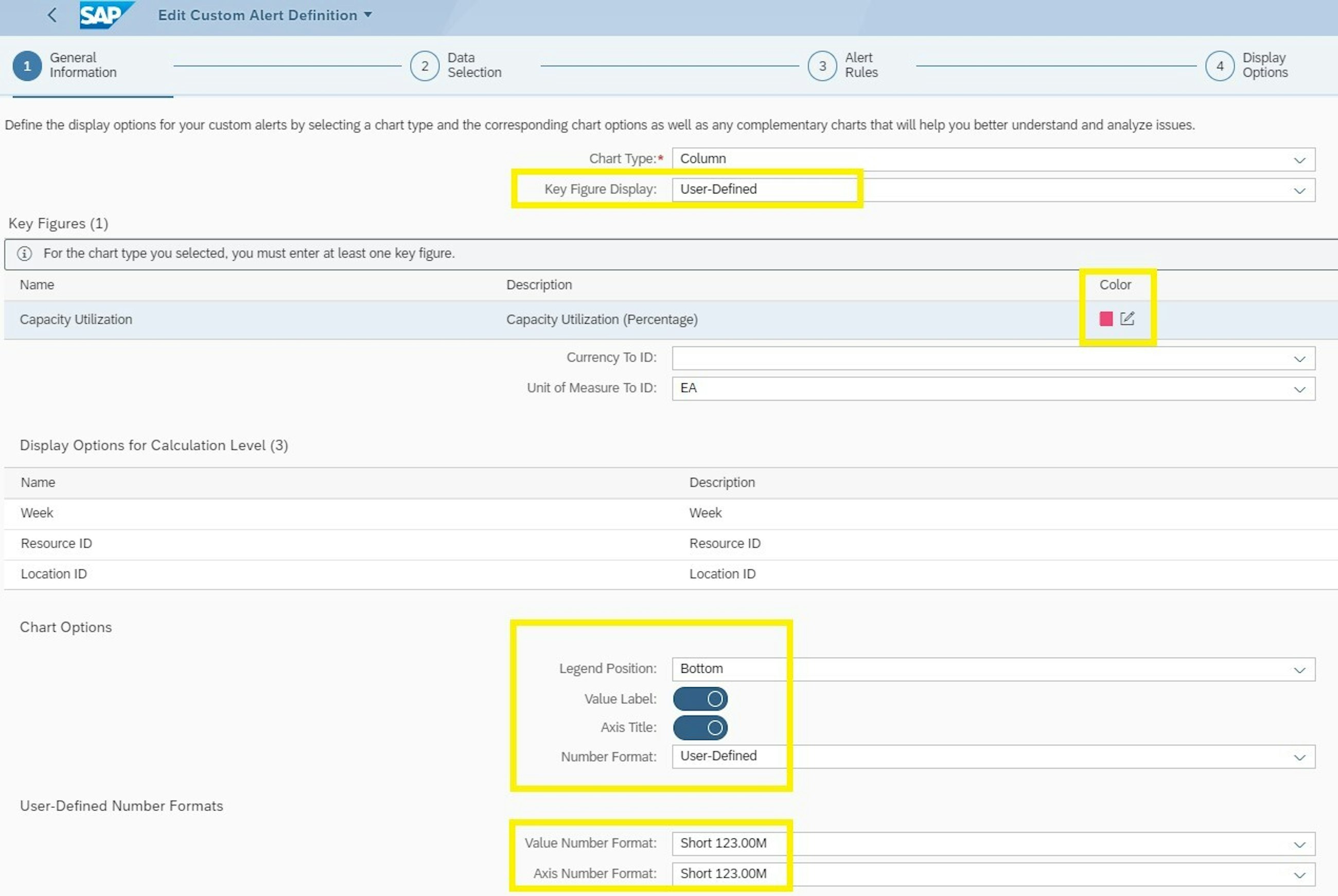Click the back arrow icon
Screen dimensions: 1338x896
[x=52, y=15]
